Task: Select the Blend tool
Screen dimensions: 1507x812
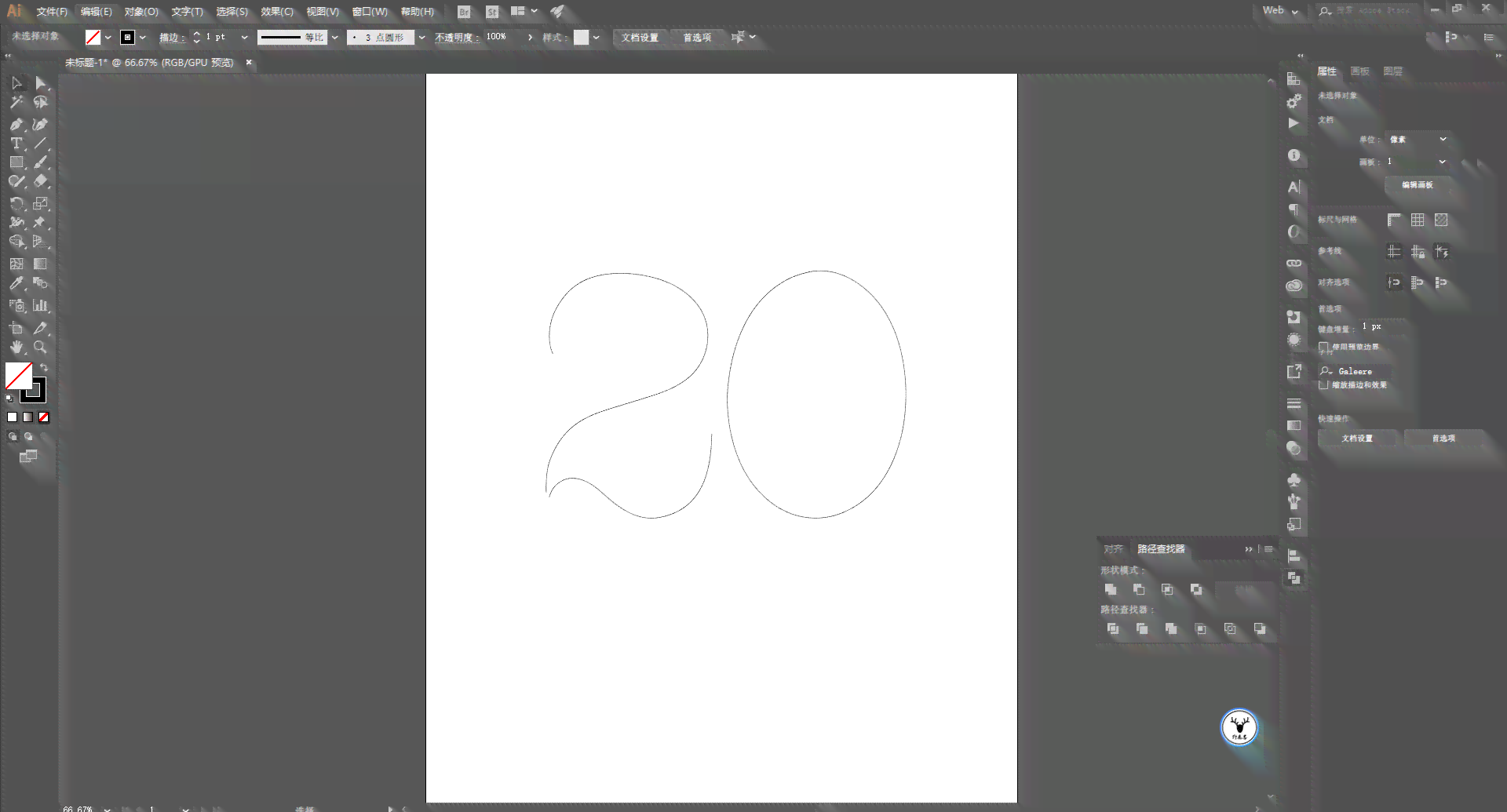Action: (41, 283)
